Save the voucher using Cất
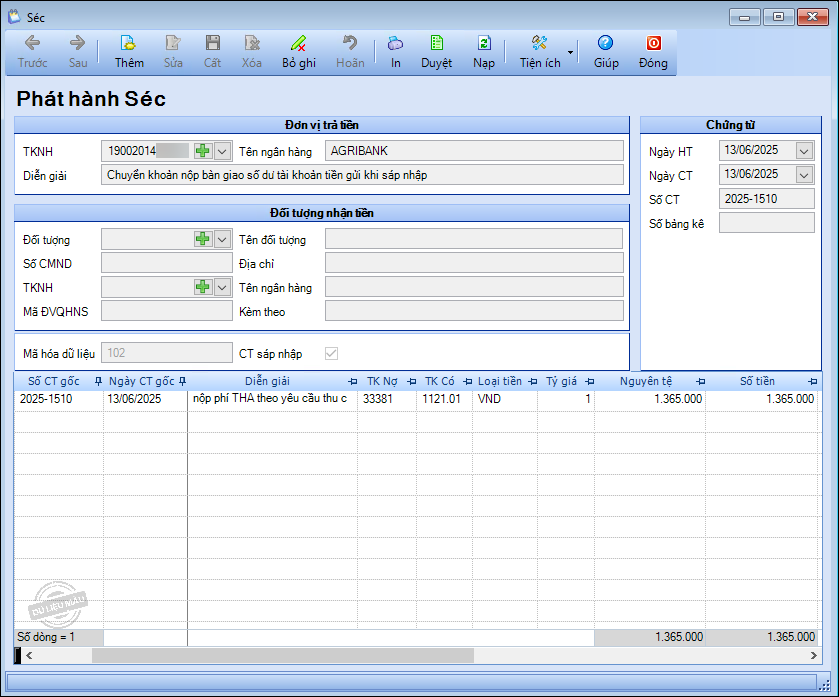Viewport: 839px width, 697px height. 212,52
